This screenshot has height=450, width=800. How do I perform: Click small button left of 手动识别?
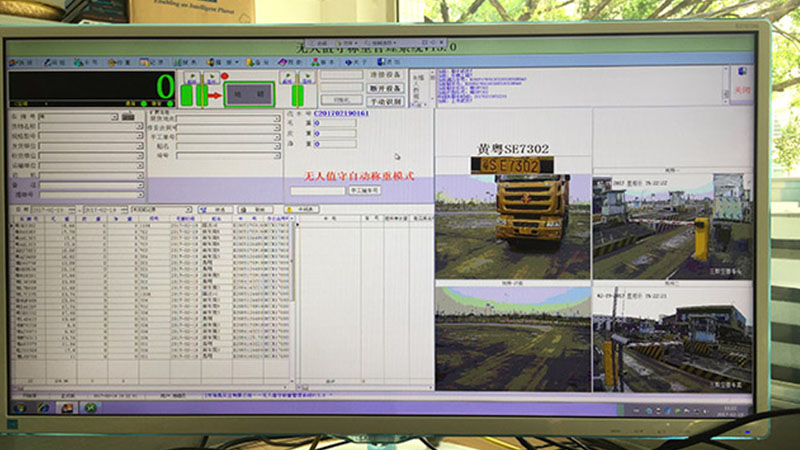[341, 101]
